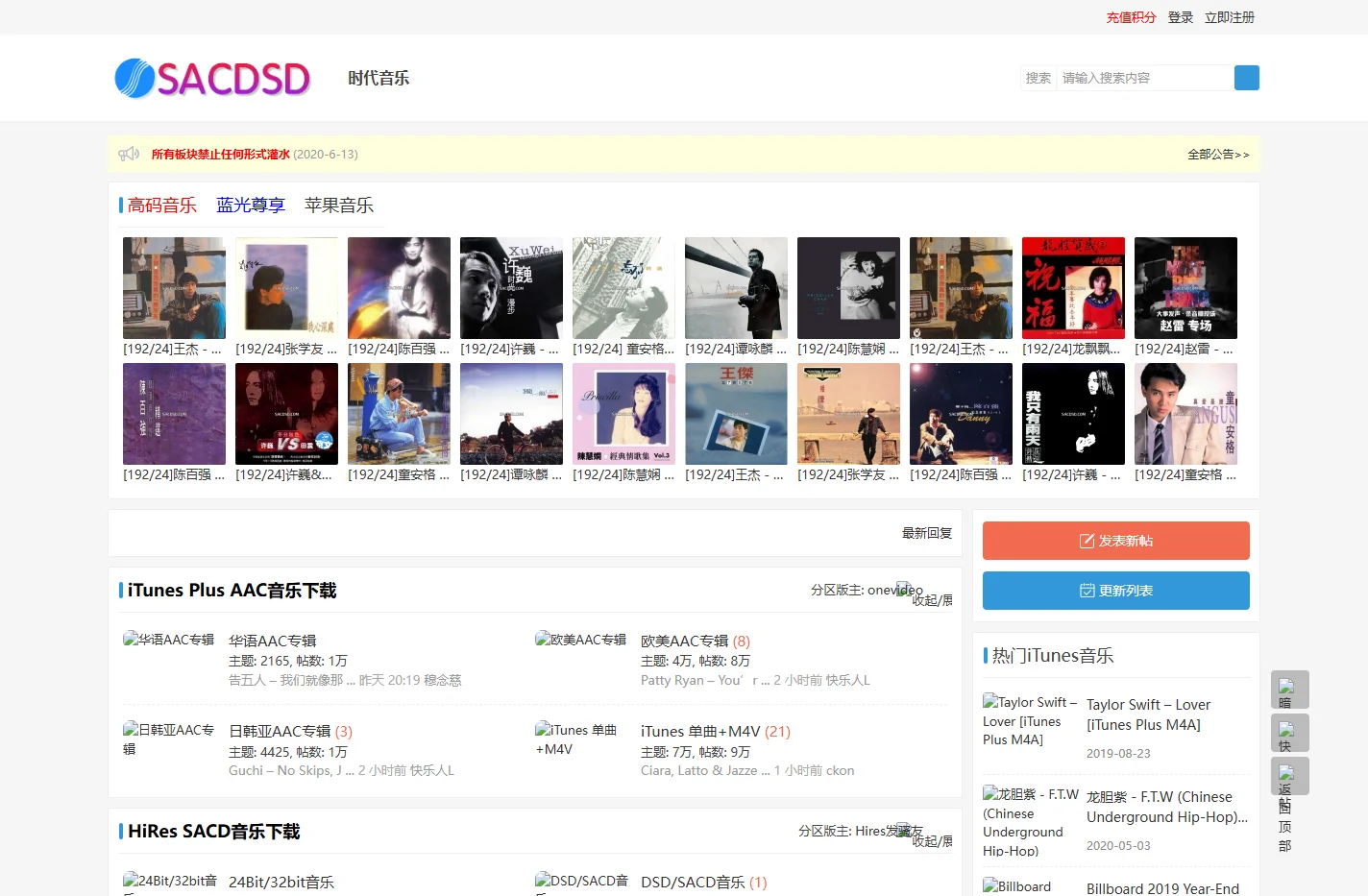Open the [192/24]陈慧娴 Priscilla cover, second row
This screenshot has height=896, width=1368.
pyautogui.click(x=623, y=414)
